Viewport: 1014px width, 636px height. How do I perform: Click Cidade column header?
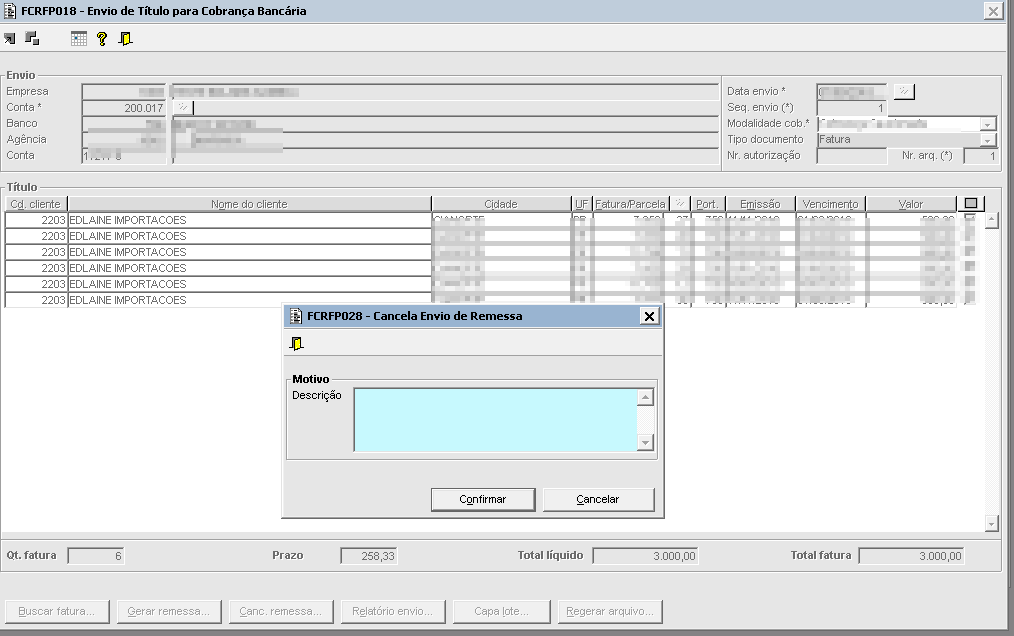[501, 204]
